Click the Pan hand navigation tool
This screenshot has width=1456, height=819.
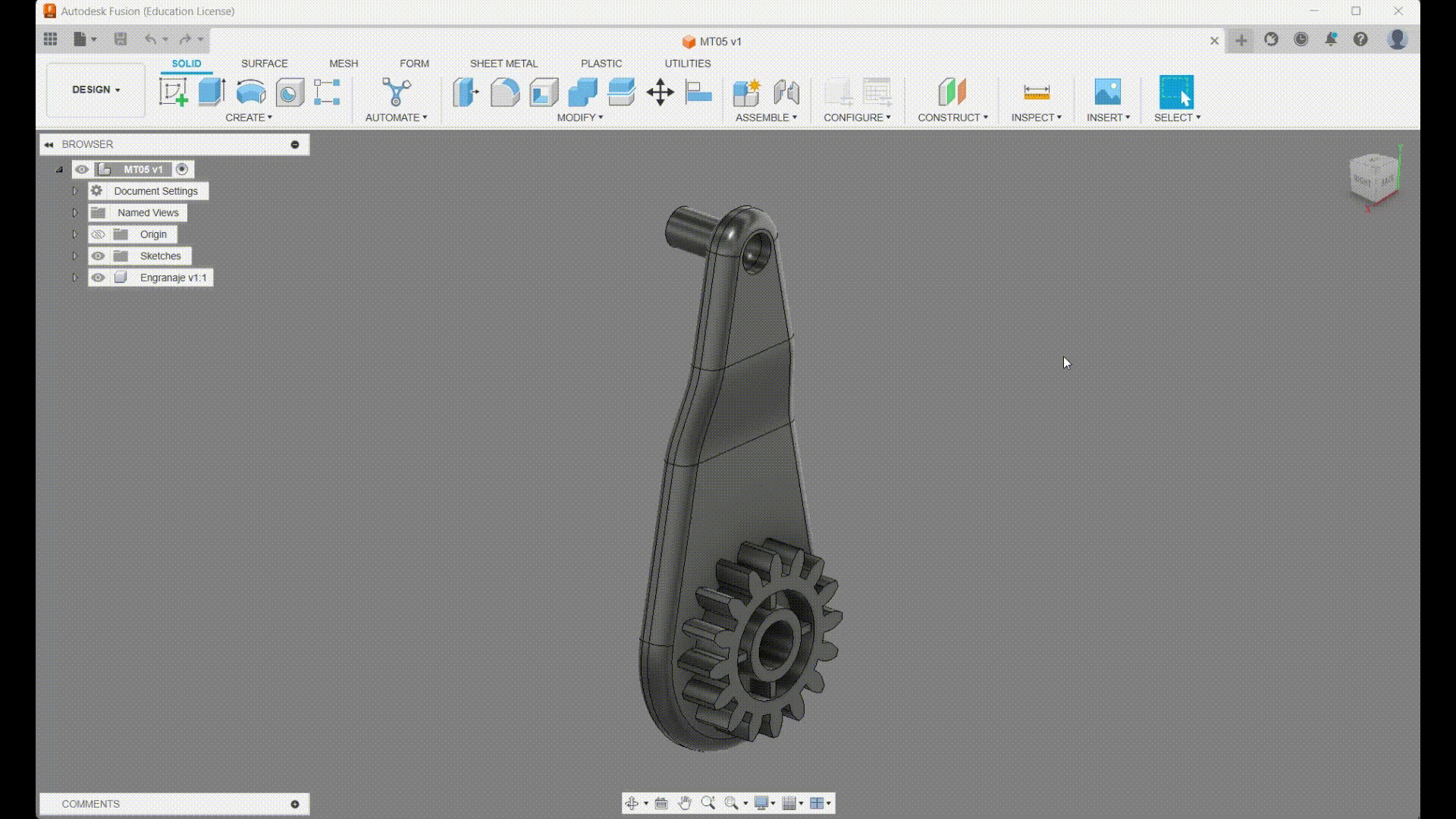pyautogui.click(x=684, y=803)
